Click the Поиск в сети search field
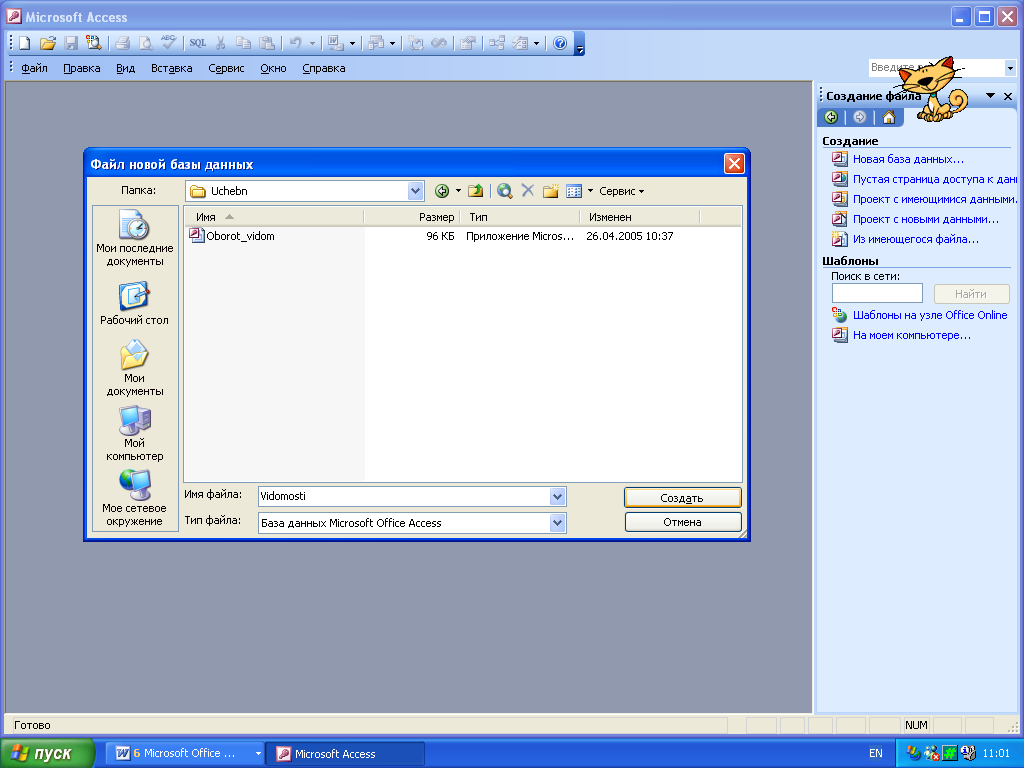Screen dimensions: 1024x768 point(877,293)
